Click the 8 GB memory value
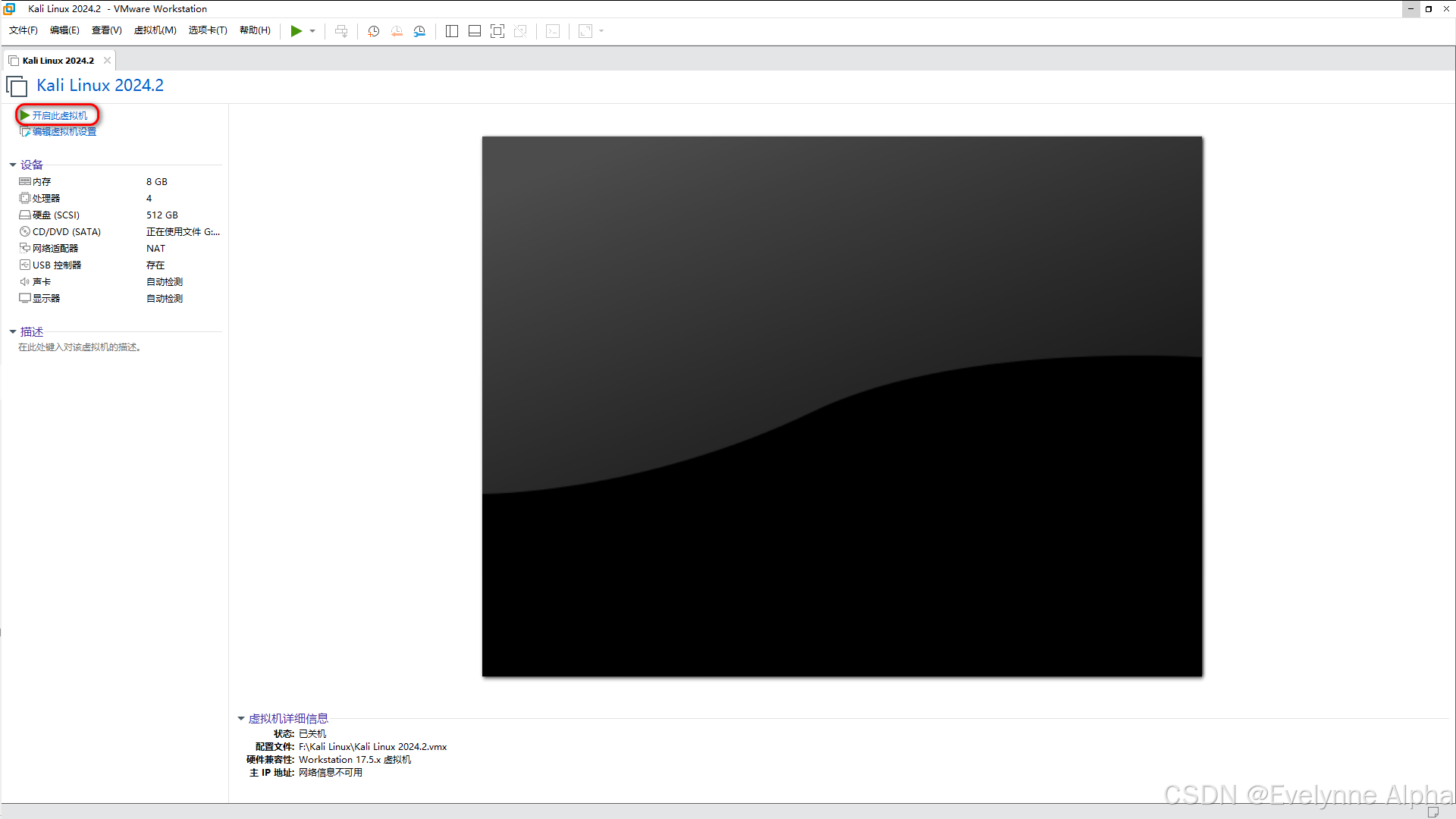Image resolution: width=1456 pixels, height=819 pixels. click(x=157, y=182)
